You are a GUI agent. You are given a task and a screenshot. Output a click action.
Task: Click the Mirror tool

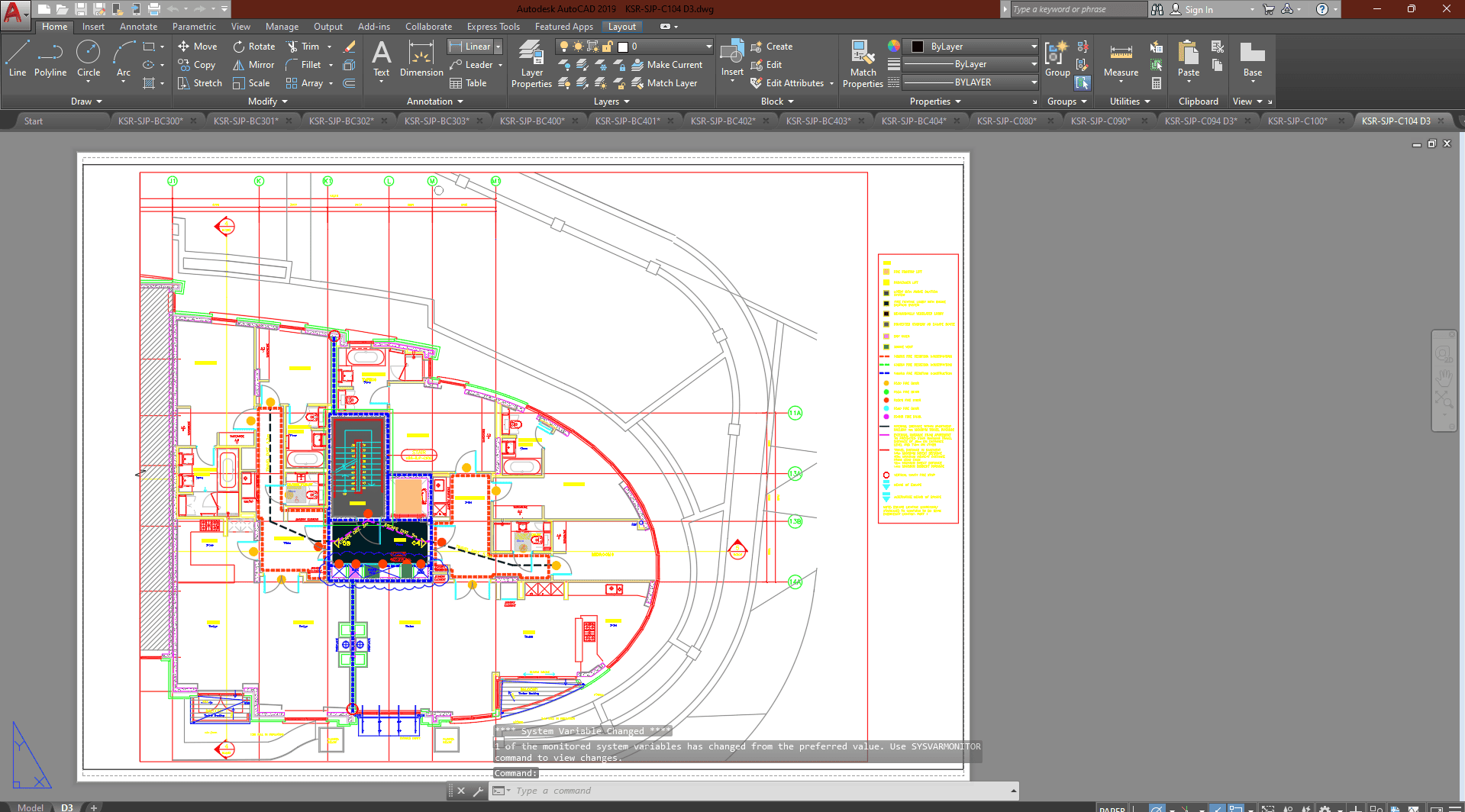pyautogui.click(x=253, y=65)
